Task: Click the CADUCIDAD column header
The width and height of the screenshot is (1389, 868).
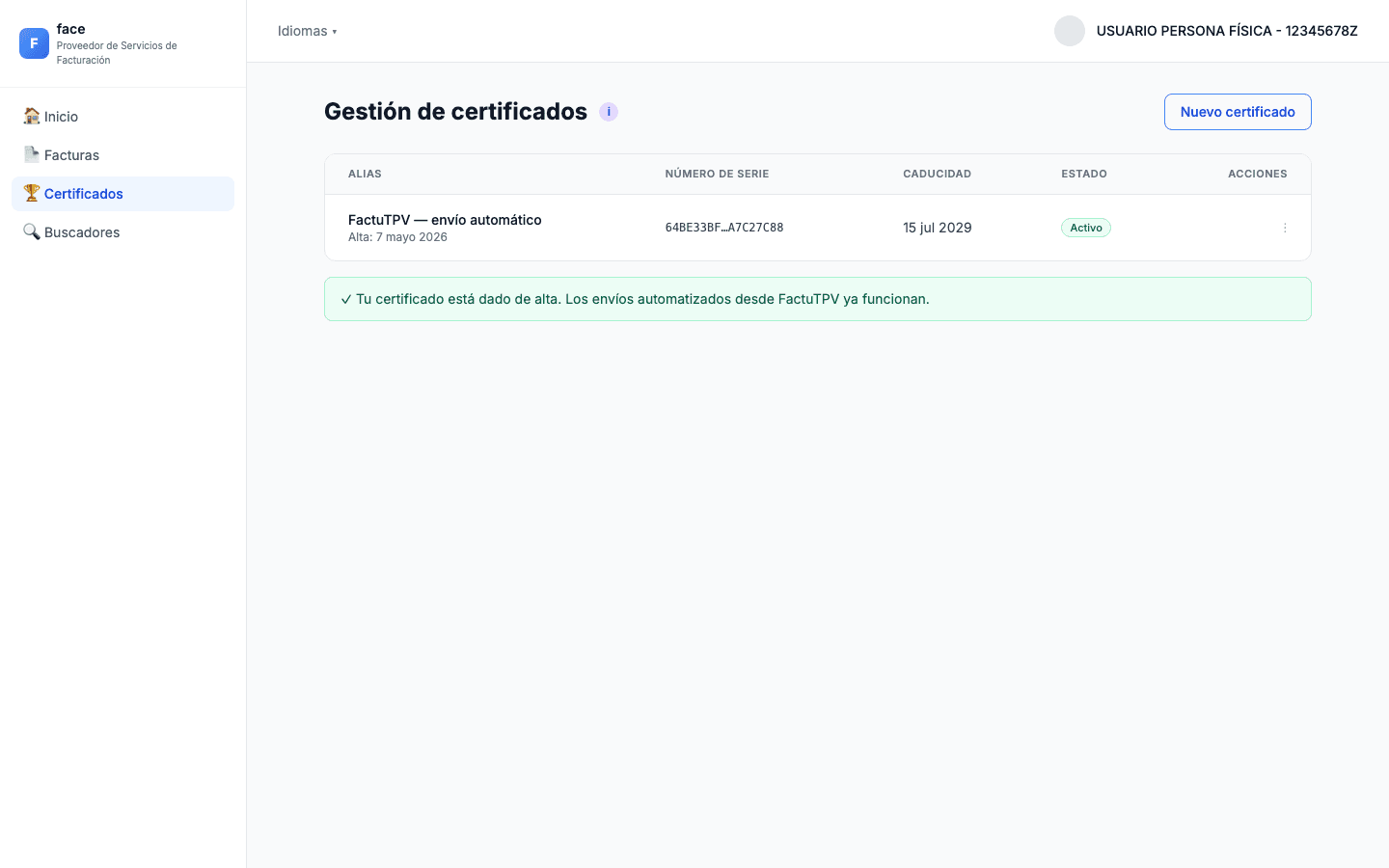Action: (x=937, y=174)
